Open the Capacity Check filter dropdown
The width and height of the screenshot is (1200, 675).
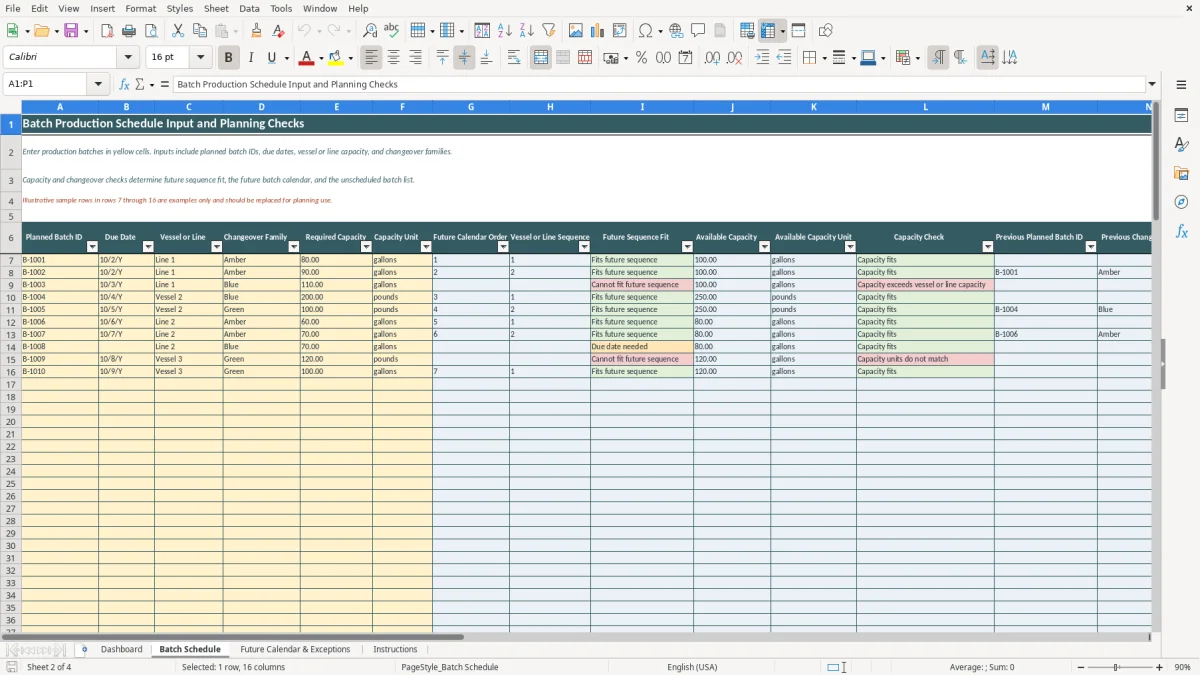click(x=988, y=247)
